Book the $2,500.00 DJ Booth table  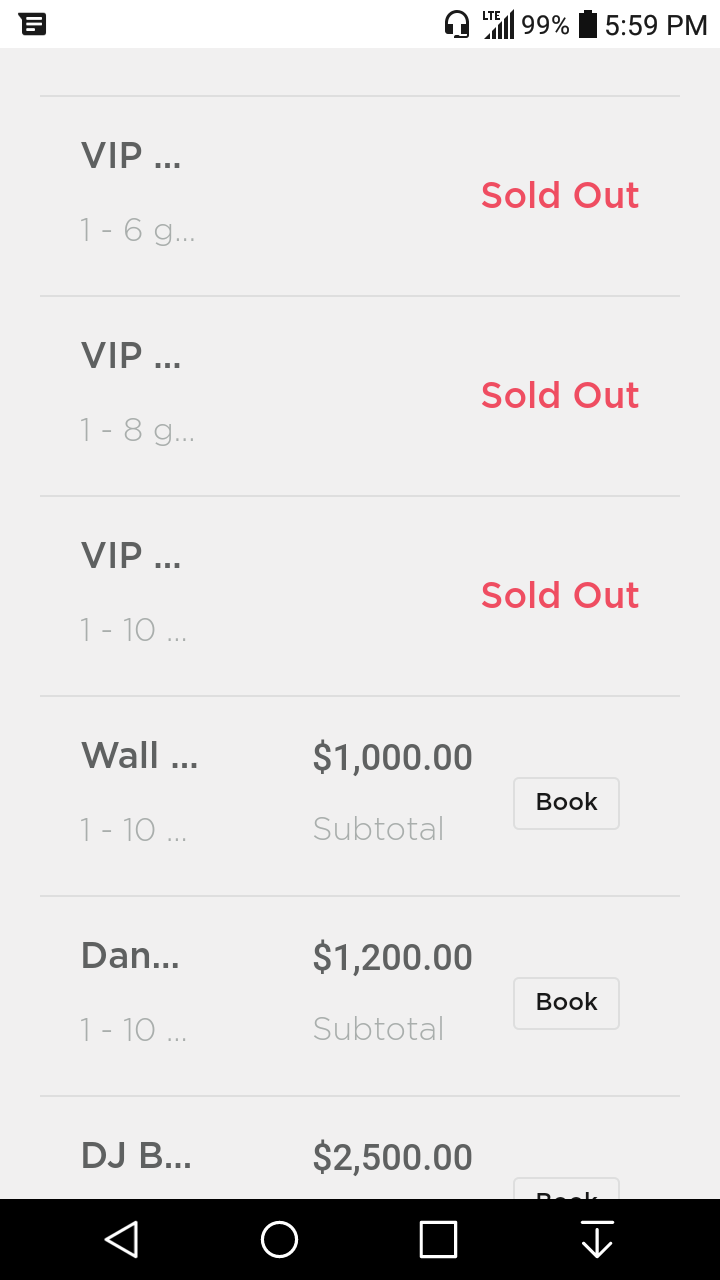click(566, 1189)
